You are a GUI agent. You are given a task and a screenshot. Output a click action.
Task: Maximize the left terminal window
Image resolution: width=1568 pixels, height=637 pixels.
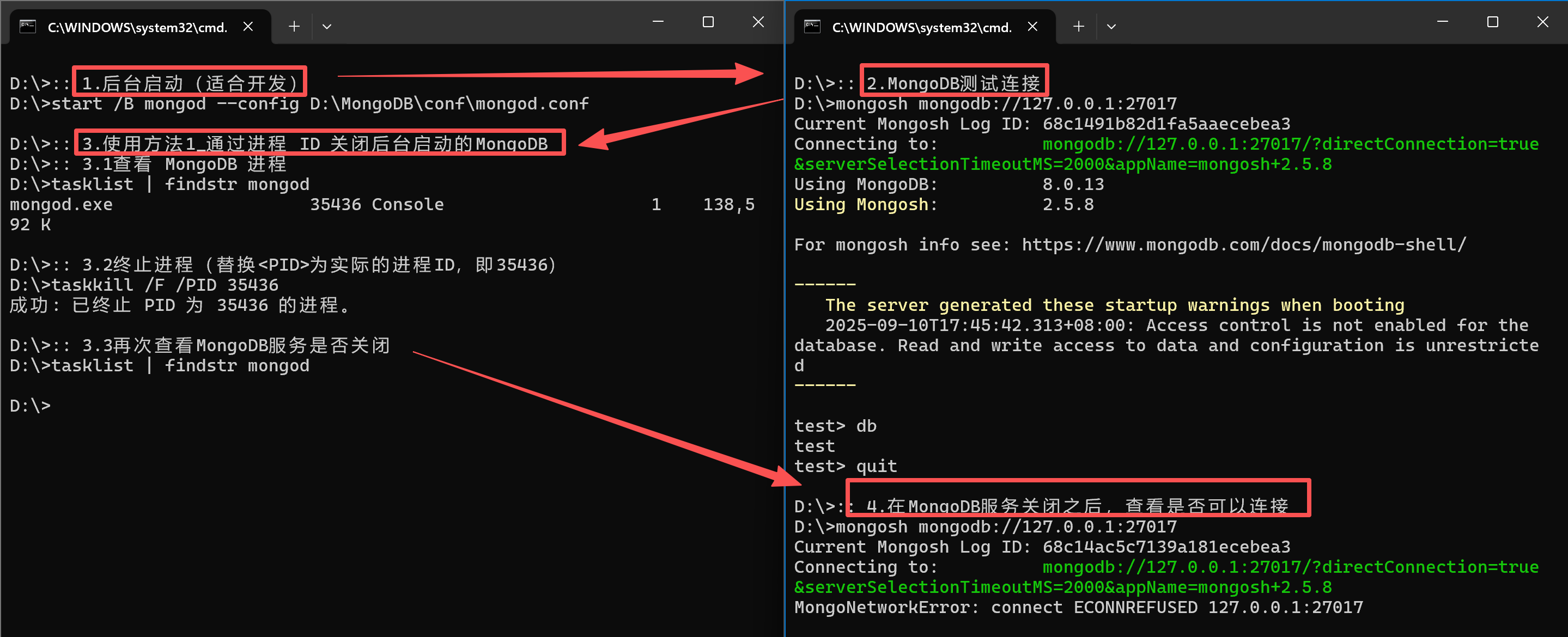point(708,22)
